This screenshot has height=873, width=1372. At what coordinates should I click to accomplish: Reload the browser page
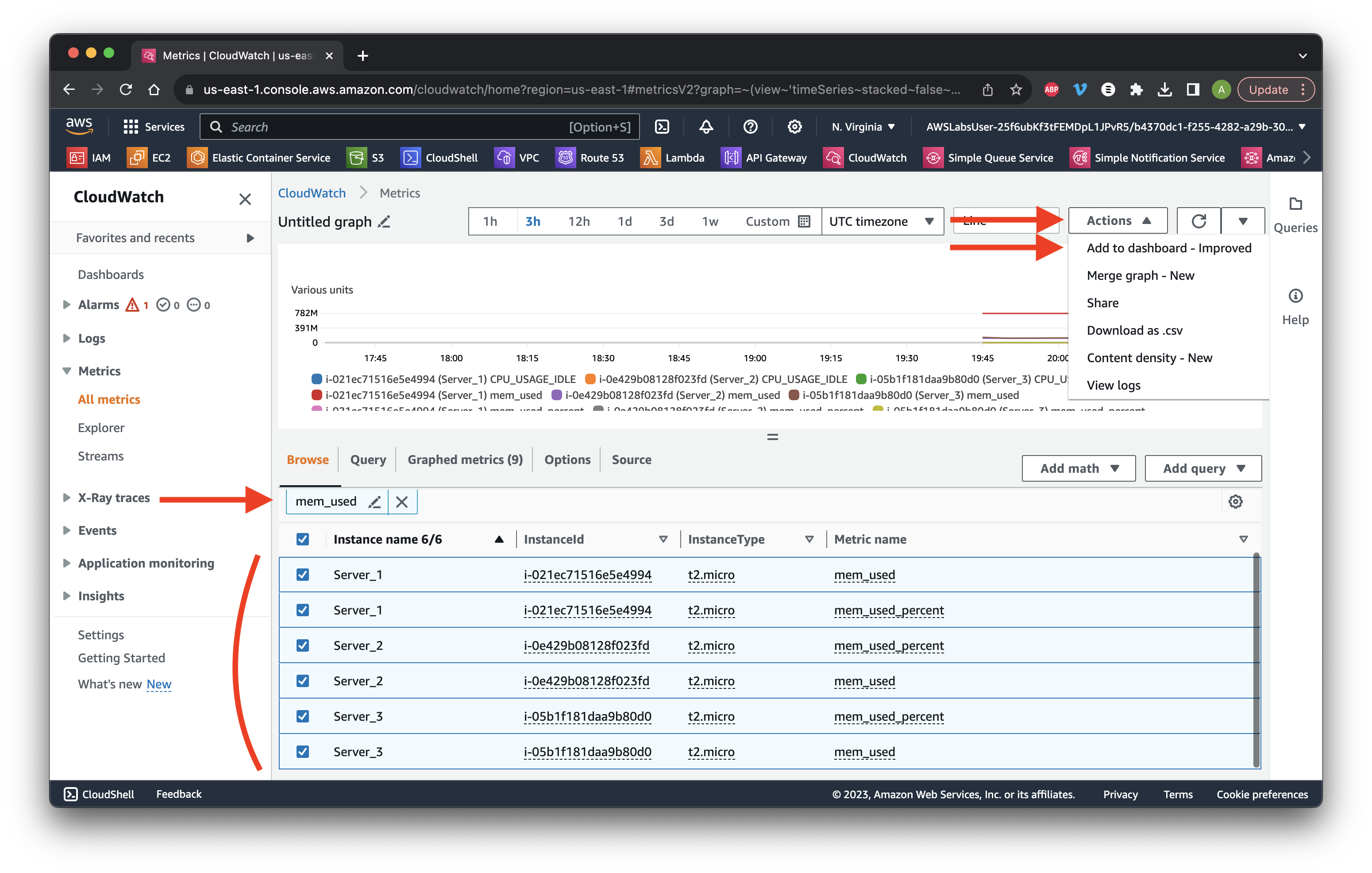click(x=125, y=89)
